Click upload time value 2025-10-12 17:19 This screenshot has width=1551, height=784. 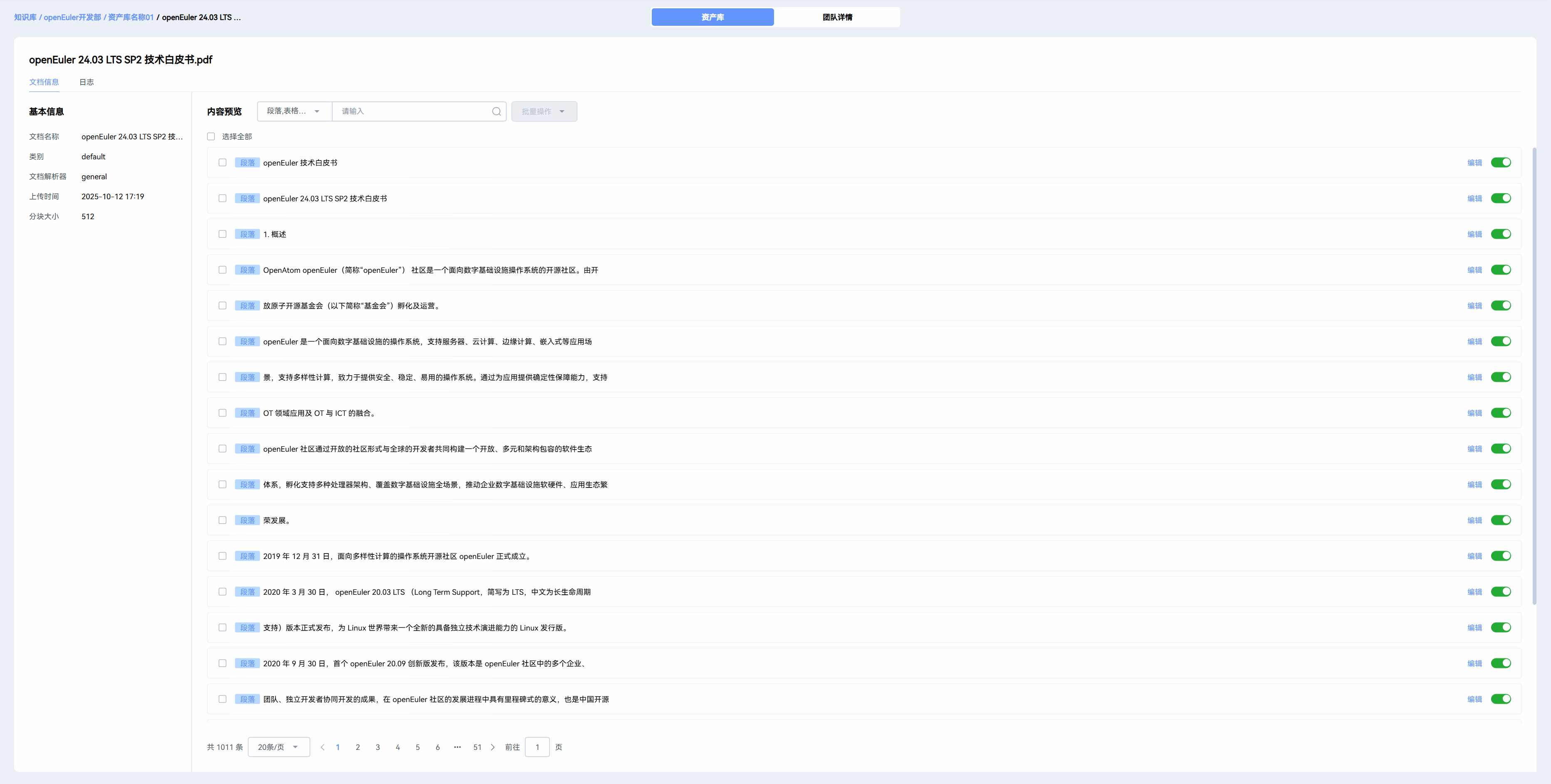113,196
